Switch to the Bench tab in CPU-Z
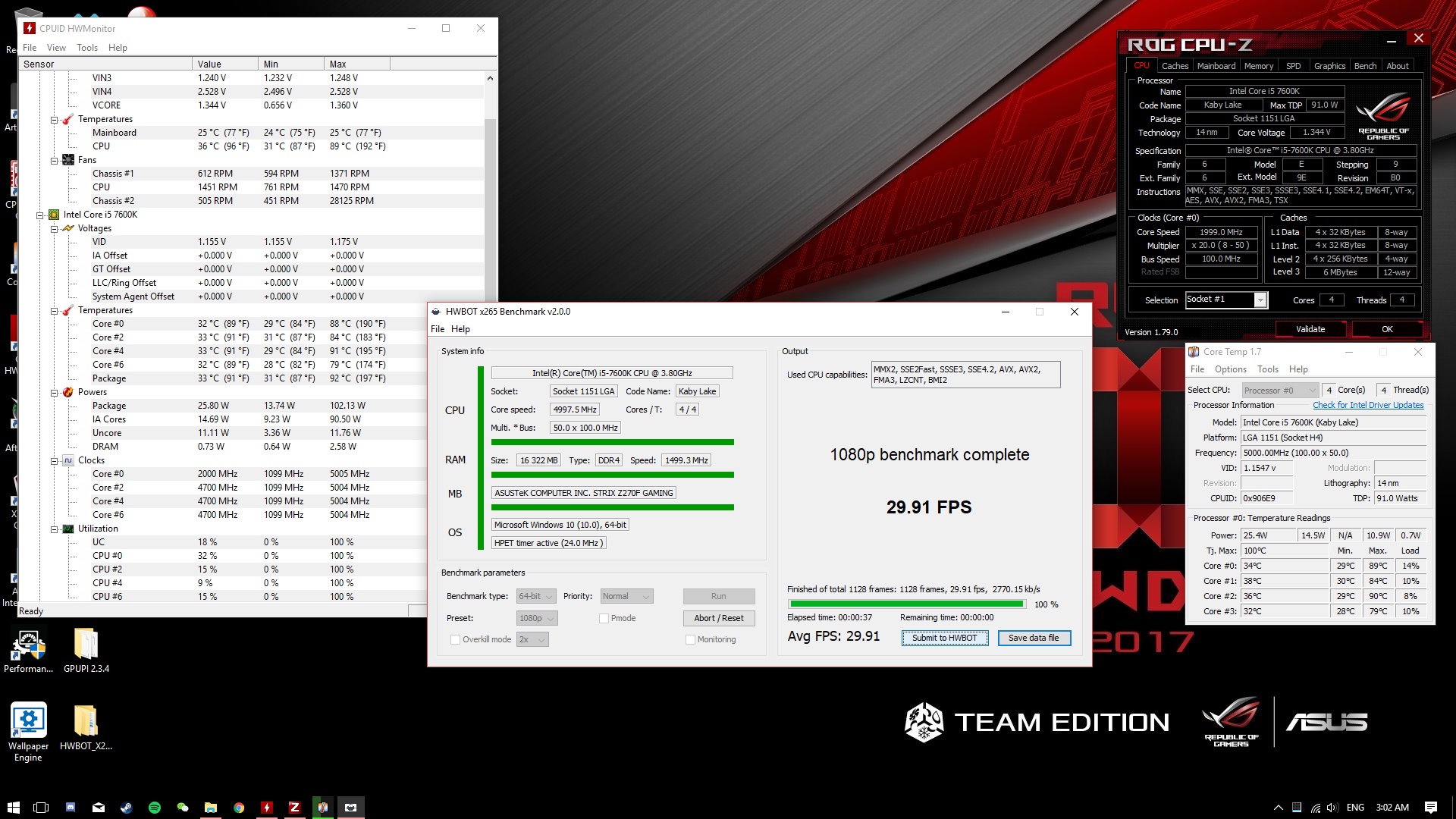Viewport: 1456px width, 819px height. pyautogui.click(x=1365, y=66)
